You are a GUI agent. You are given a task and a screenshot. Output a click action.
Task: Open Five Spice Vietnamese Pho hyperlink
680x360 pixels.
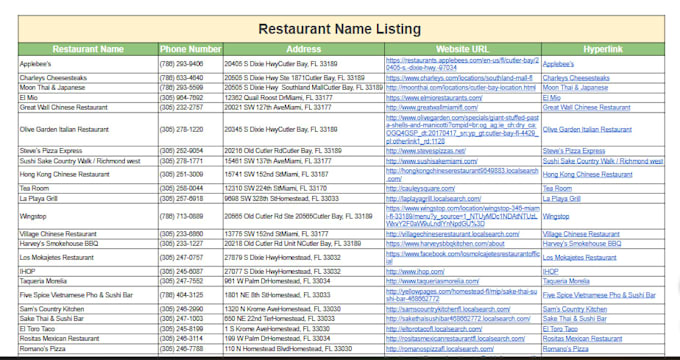click(599, 295)
